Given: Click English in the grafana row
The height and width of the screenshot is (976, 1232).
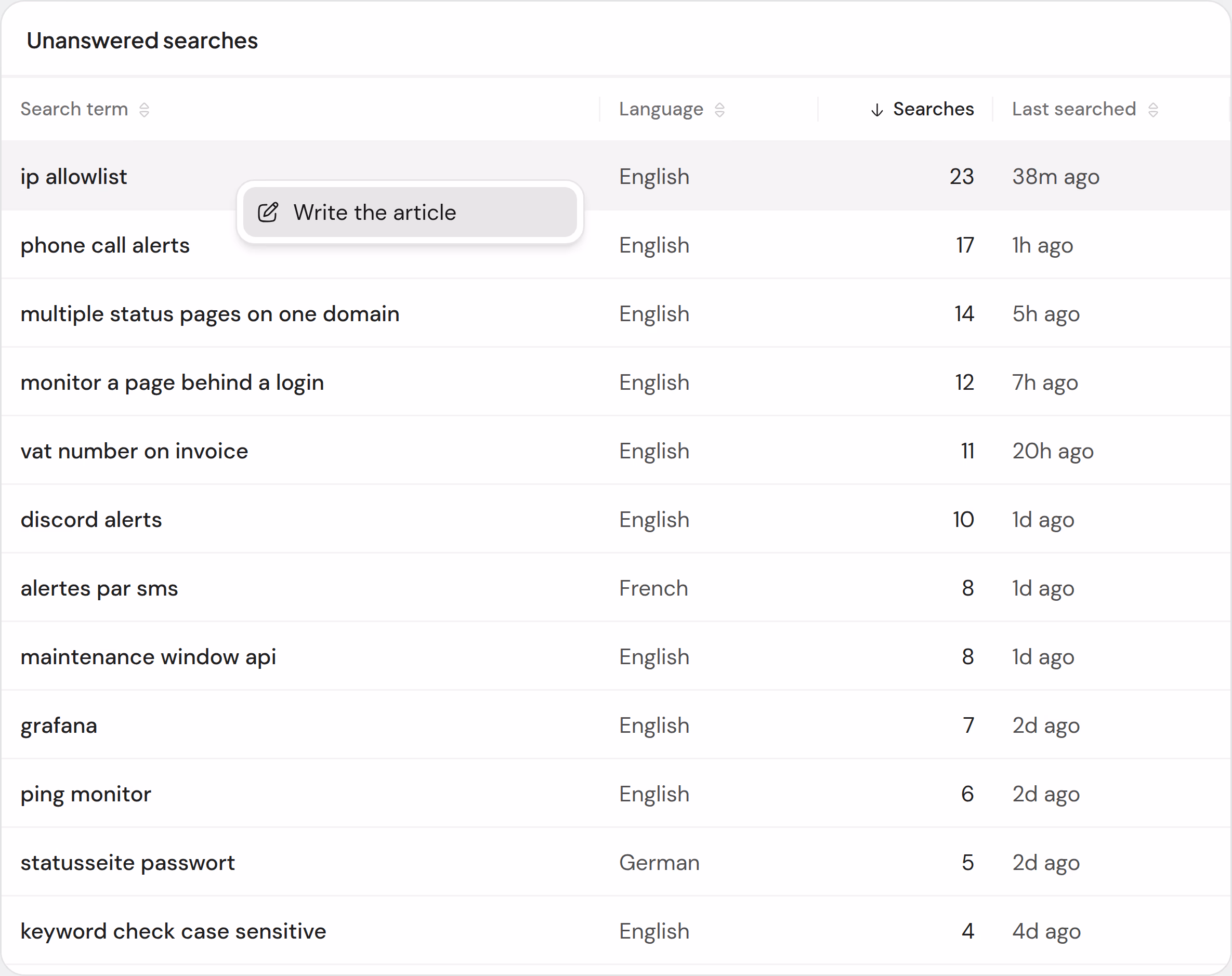Looking at the screenshot, I should click(654, 725).
